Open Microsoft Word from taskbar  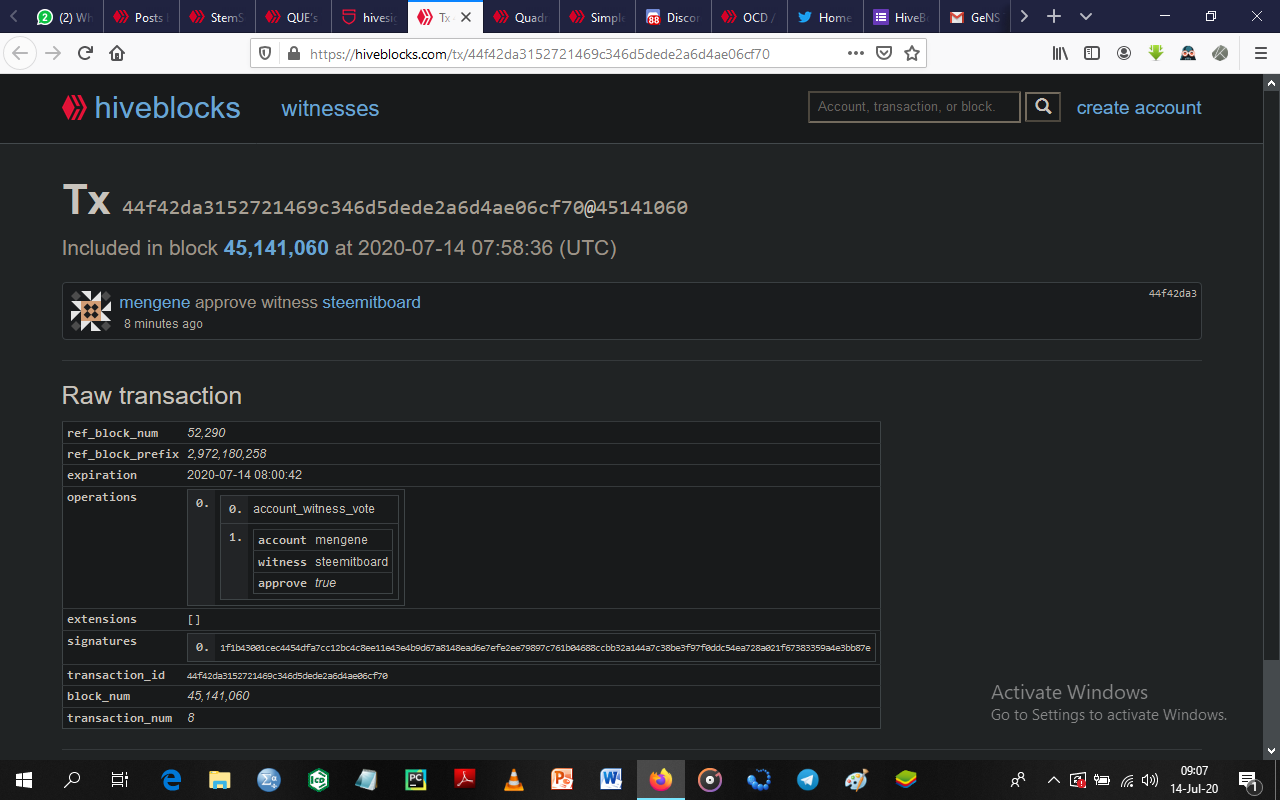click(612, 779)
